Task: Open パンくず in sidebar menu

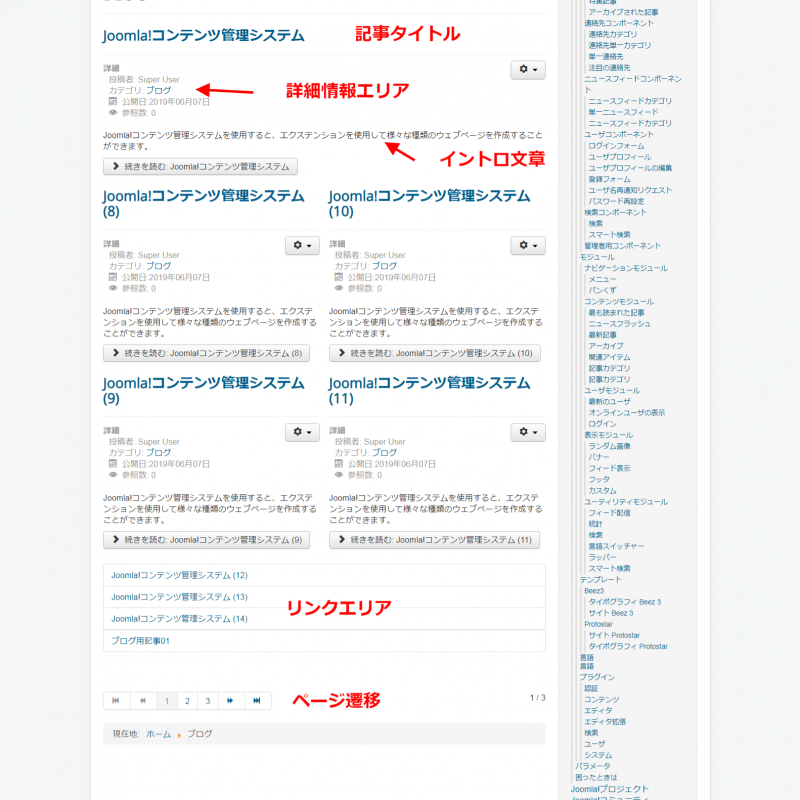Action: [x=603, y=290]
